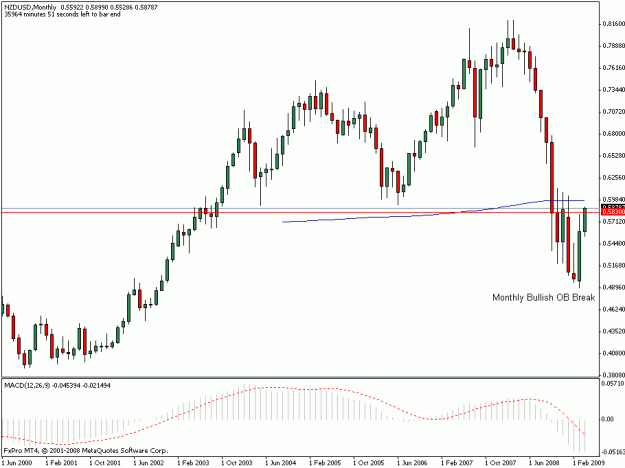
Task: Click the '1 Jun 2004' date label
Action: [281, 463]
